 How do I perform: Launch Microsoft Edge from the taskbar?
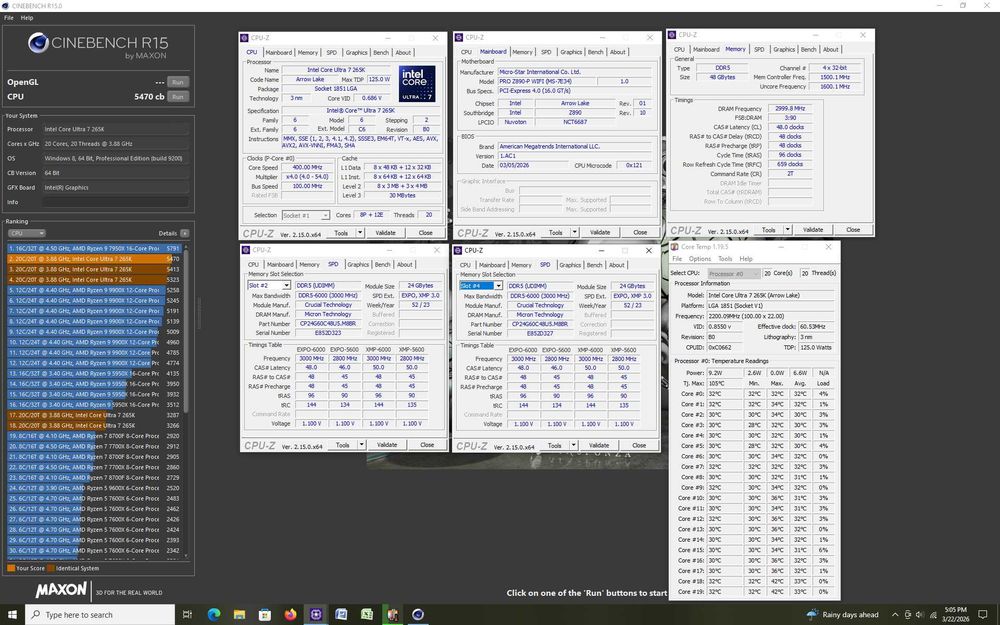click(214, 614)
